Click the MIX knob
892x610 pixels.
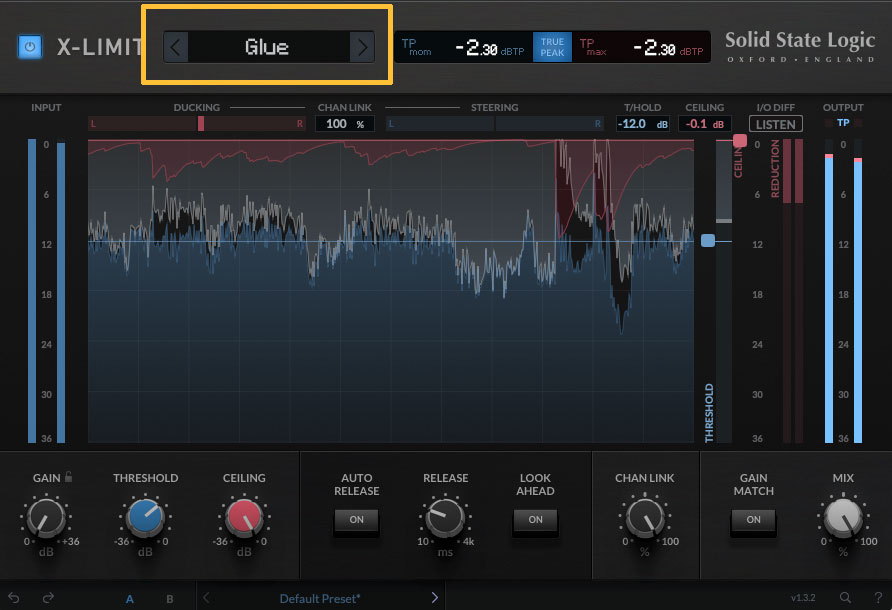click(843, 517)
